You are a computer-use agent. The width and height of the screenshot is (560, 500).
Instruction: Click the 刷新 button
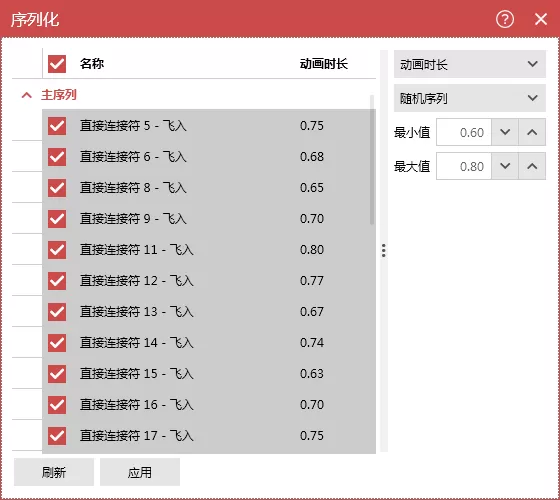click(54, 472)
